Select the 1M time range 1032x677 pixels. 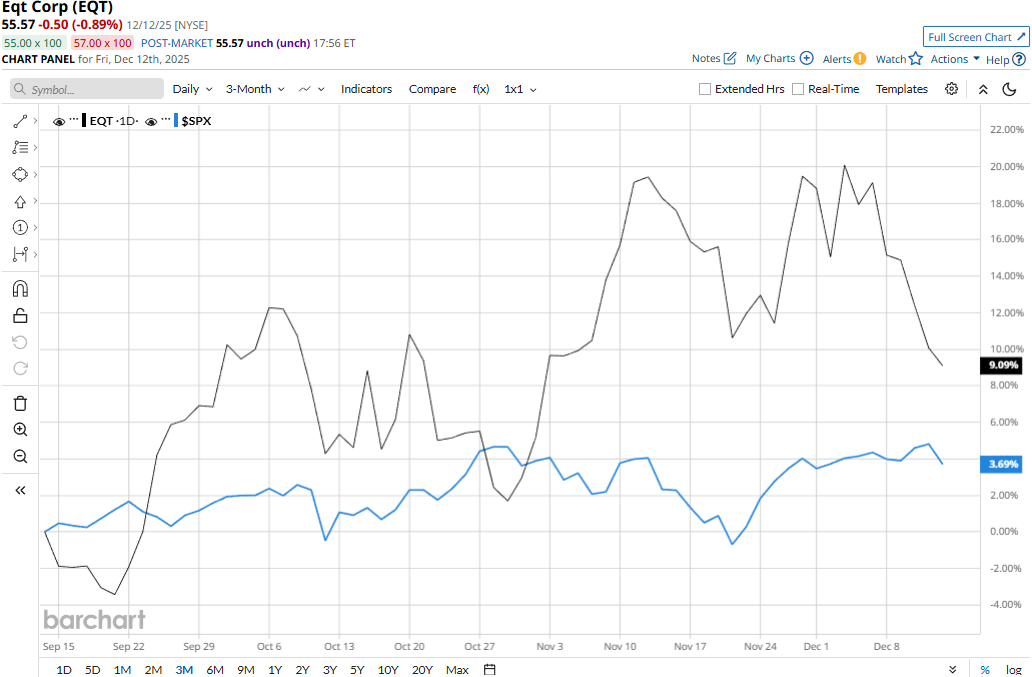(122, 670)
